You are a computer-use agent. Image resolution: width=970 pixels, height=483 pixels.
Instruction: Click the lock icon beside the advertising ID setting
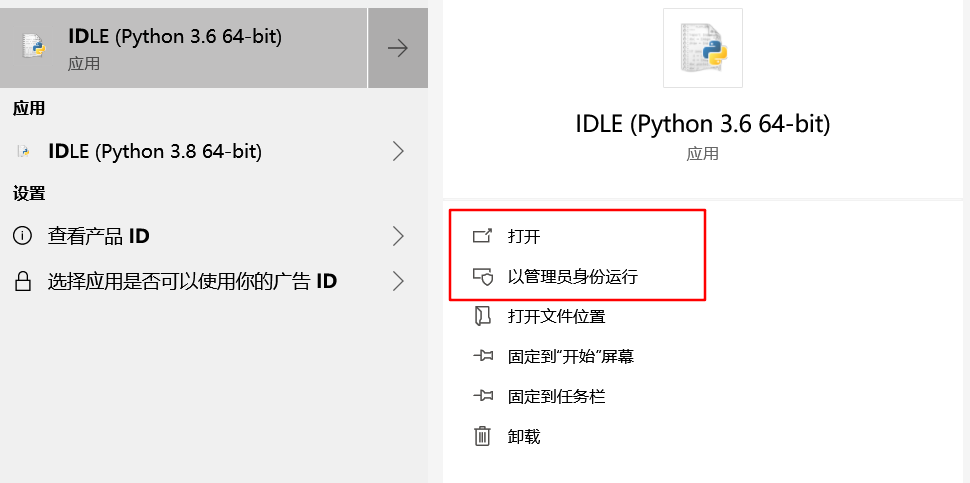(22, 281)
